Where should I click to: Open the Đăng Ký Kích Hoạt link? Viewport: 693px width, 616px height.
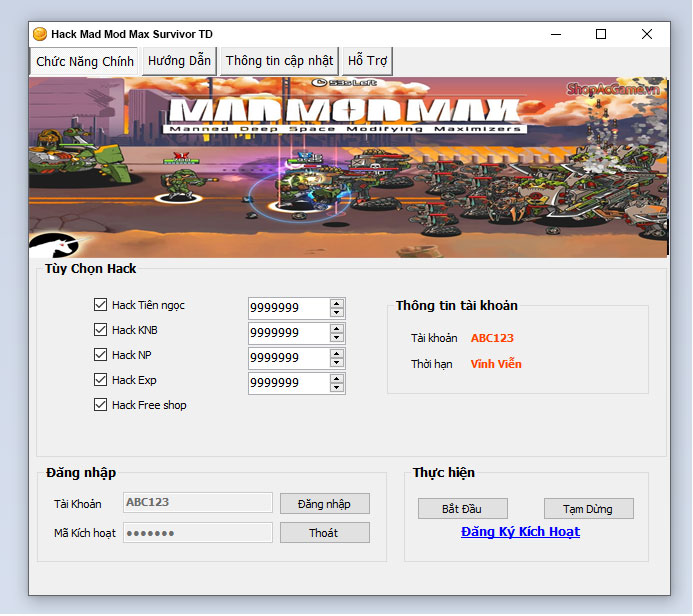(x=520, y=532)
